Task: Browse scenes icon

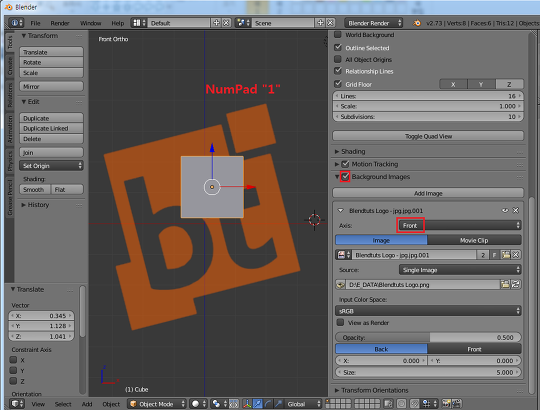Action: pyautogui.click(x=243, y=23)
